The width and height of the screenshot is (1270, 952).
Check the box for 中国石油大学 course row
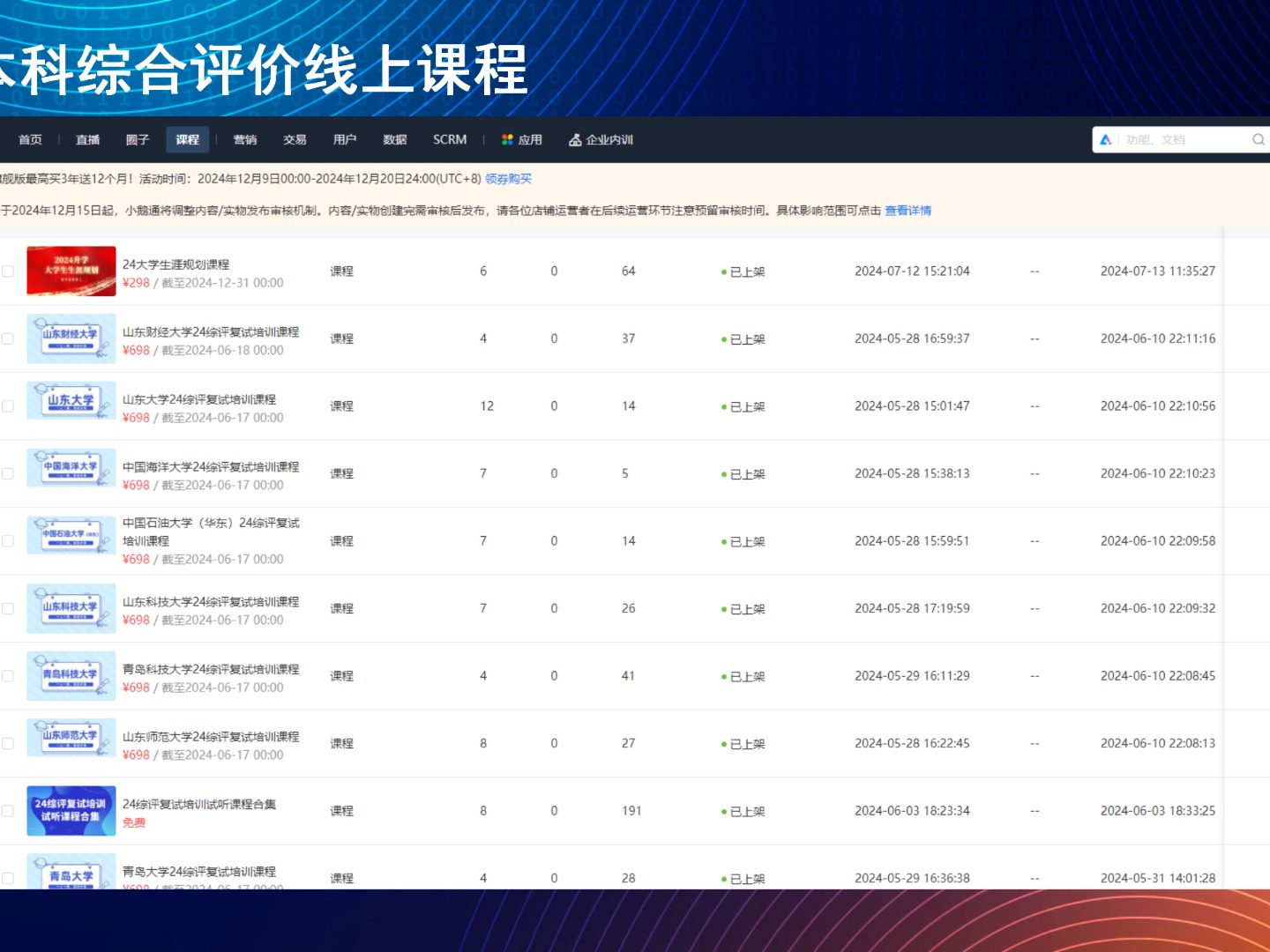tap(8, 540)
